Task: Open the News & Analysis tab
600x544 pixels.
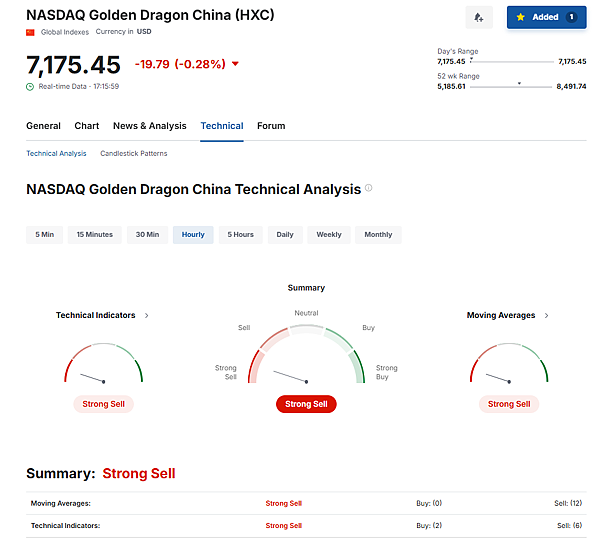Action: tap(149, 126)
